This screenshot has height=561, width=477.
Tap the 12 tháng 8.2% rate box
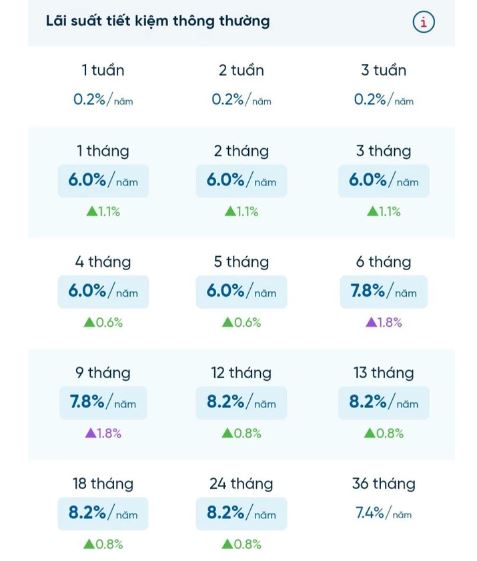pyautogui.click(x=241, y=403)
